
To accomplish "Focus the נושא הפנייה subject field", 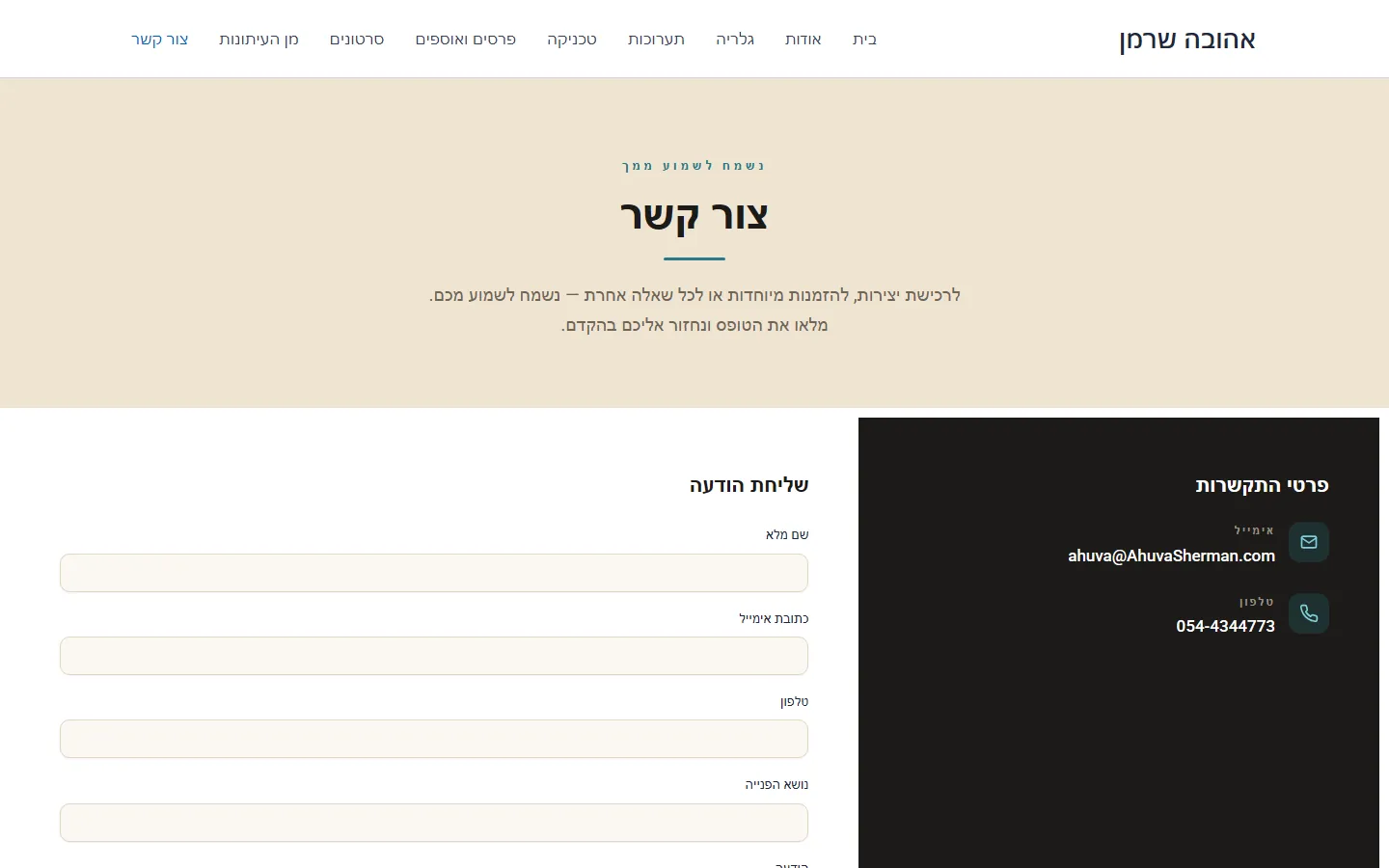I will (434, 823).
